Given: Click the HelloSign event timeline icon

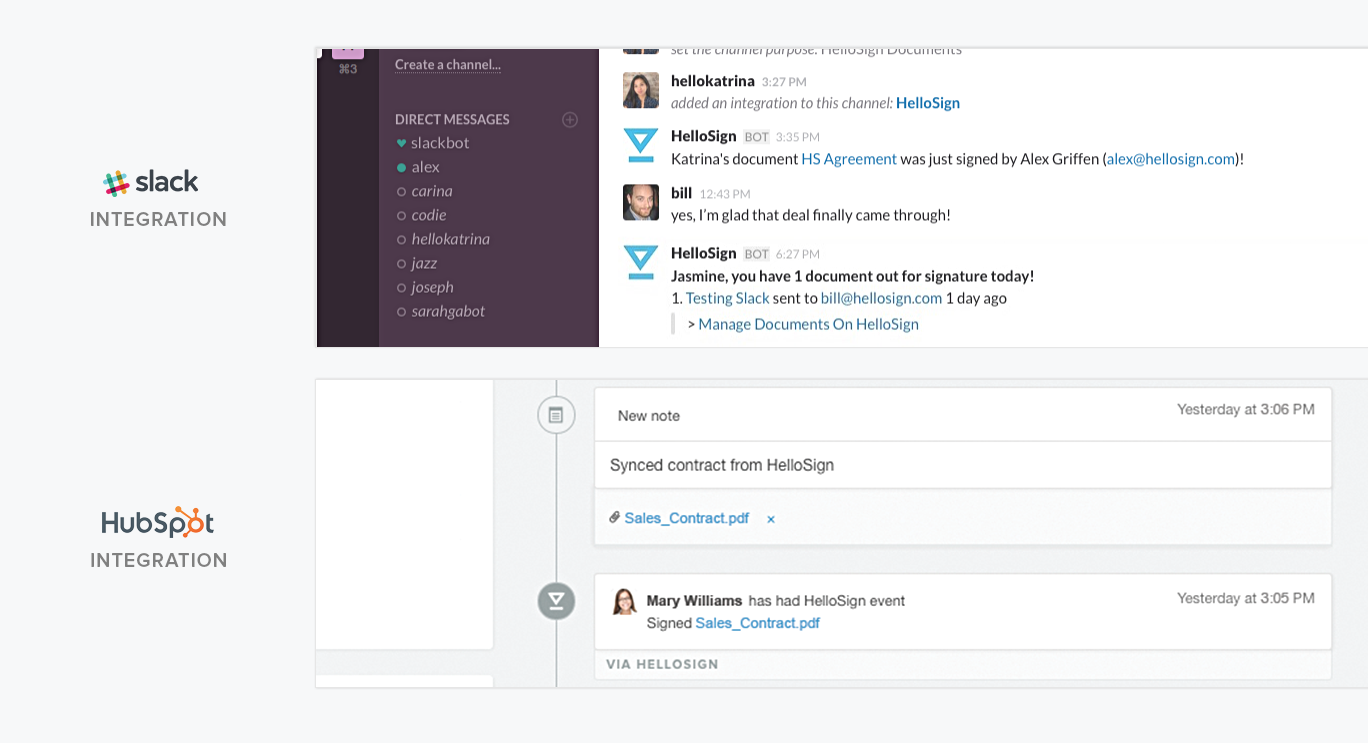Looking at the screenshot, I should 556,601.
